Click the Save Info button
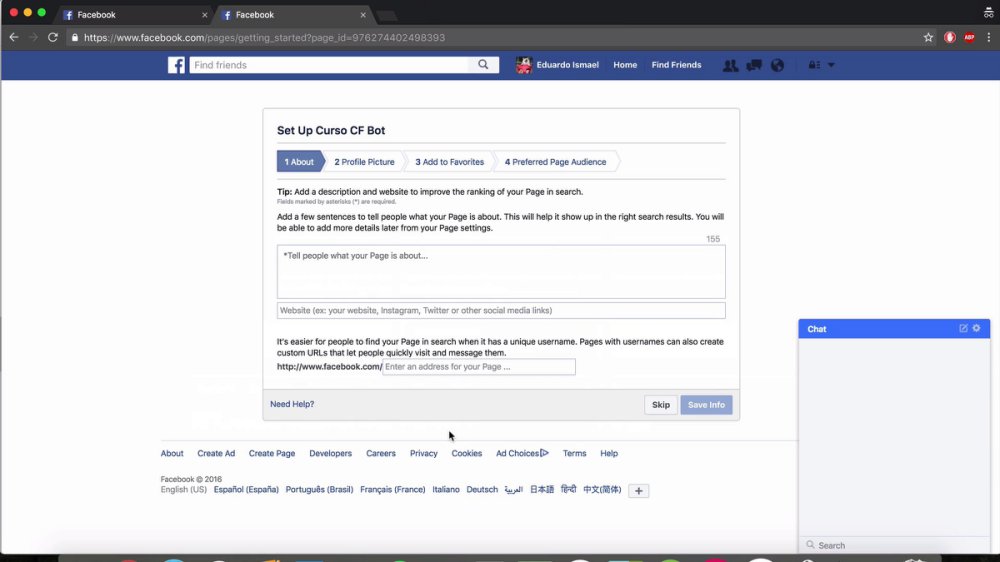Screen dimensions: 1000x562 pyautogui.click(x=706, y=405)
